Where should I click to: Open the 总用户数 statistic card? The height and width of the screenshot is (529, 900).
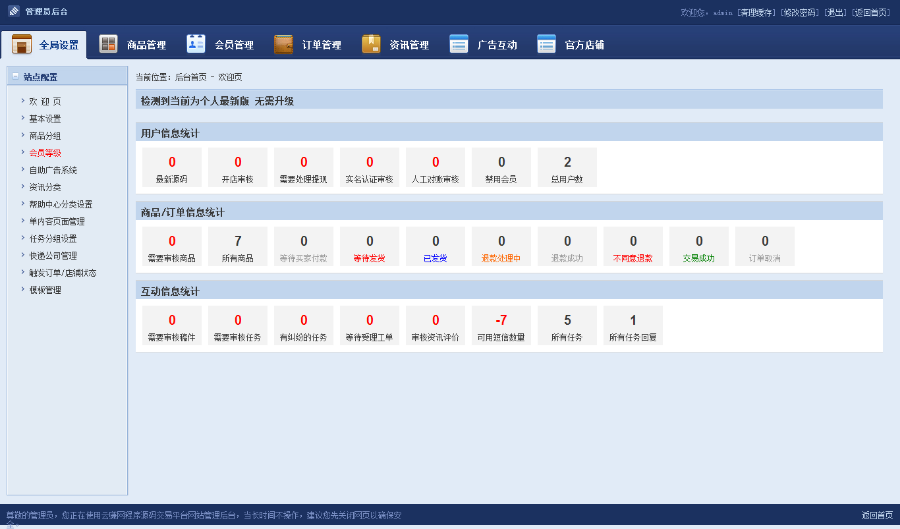(567, 167)
